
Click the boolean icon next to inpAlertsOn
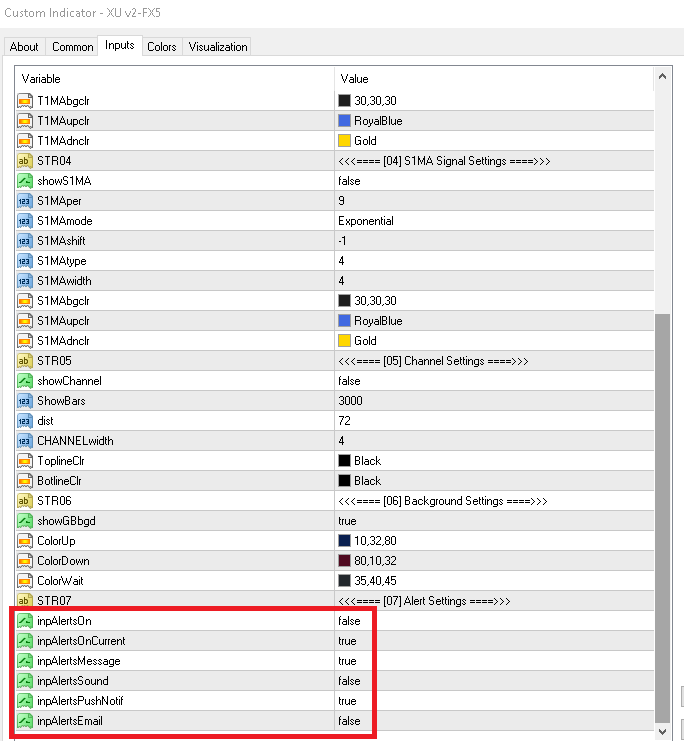pos(25,620)
